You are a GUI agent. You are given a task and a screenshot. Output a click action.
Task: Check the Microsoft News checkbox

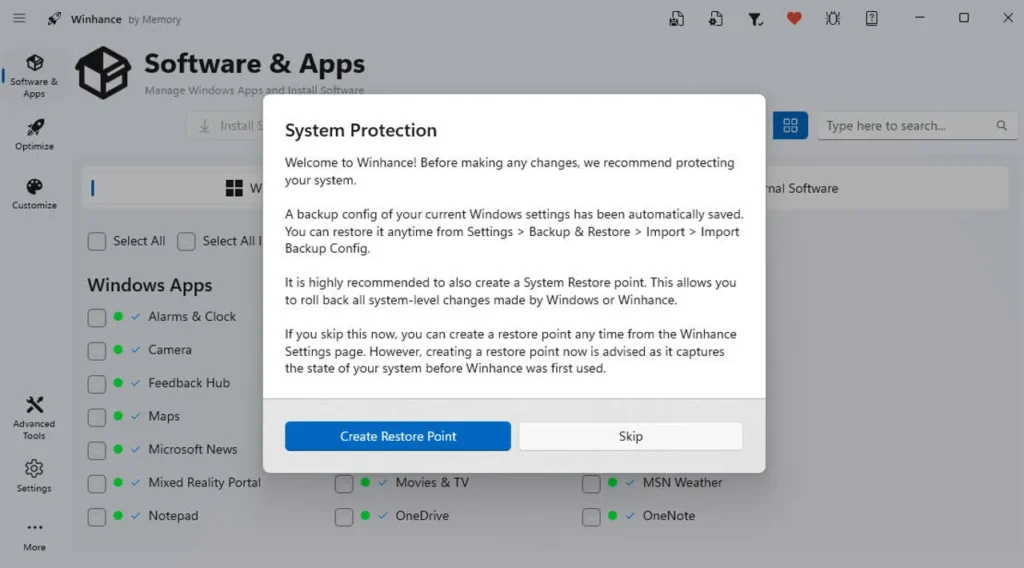click(x=97, y=450)
